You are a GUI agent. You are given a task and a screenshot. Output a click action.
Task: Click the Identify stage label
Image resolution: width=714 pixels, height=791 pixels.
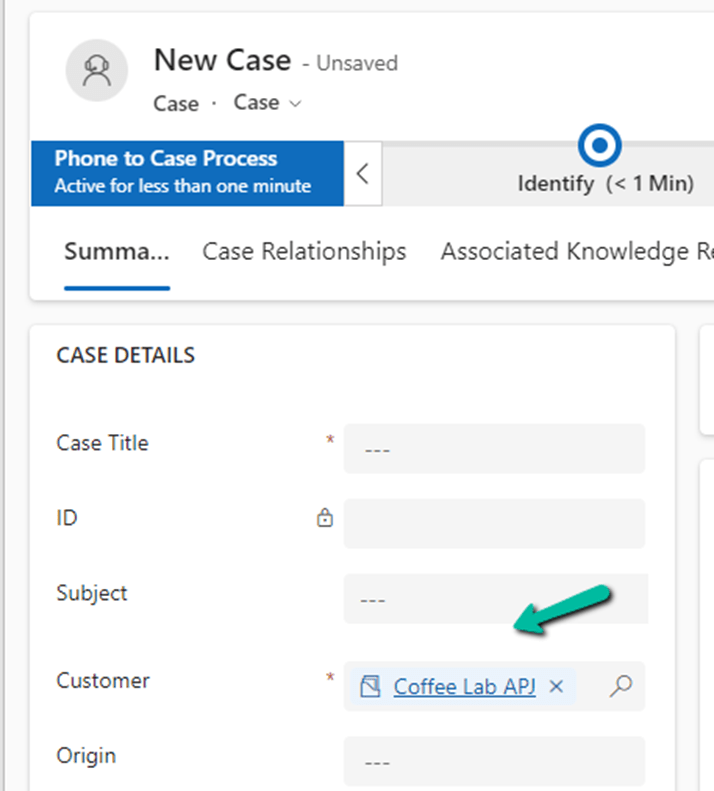tap(605, 184)
